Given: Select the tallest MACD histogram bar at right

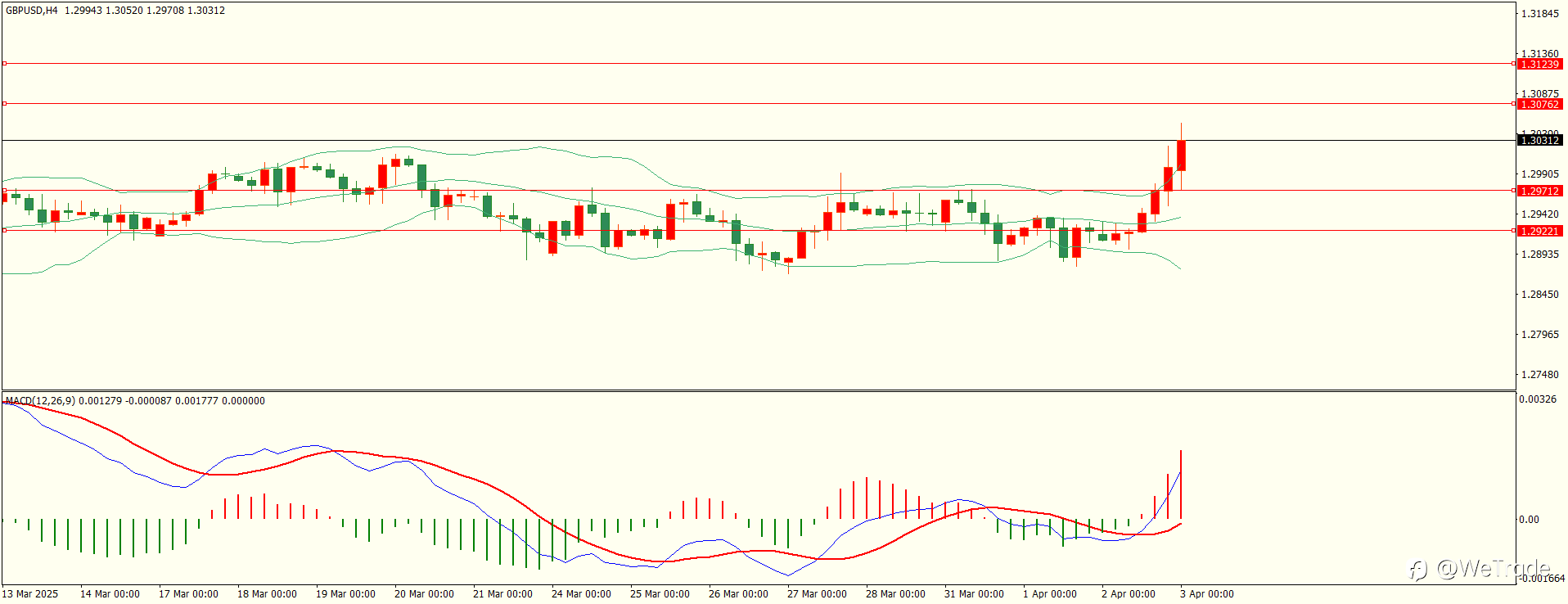Looking at the screenshot, I should pyautogui.click(x=1181, y=485).
